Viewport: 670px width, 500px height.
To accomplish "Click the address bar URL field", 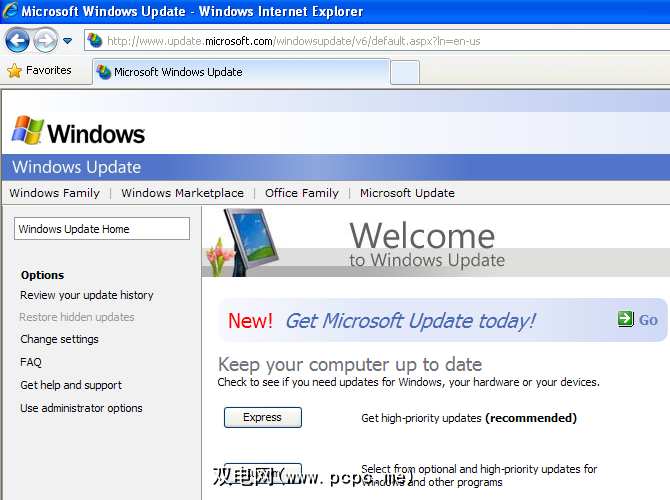I will click(378, 41).
